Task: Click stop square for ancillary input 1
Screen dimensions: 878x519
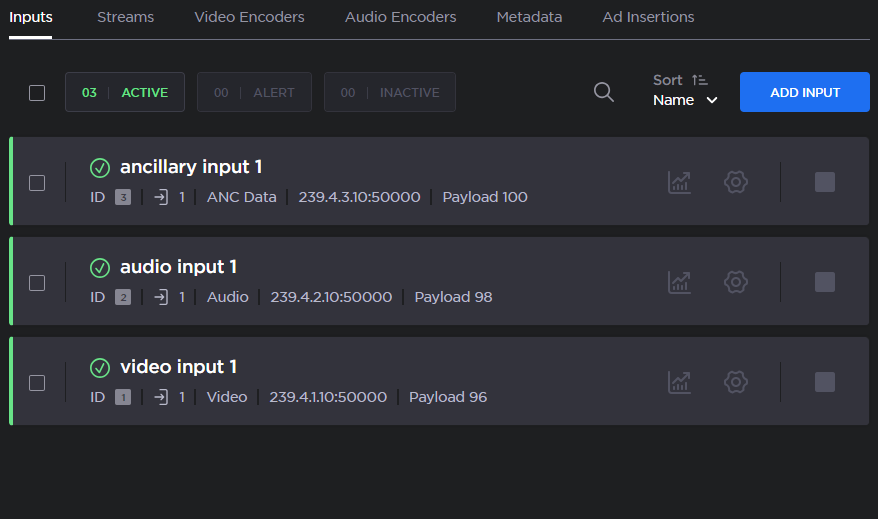Action: pyautogui.click(x=825, y=182)
